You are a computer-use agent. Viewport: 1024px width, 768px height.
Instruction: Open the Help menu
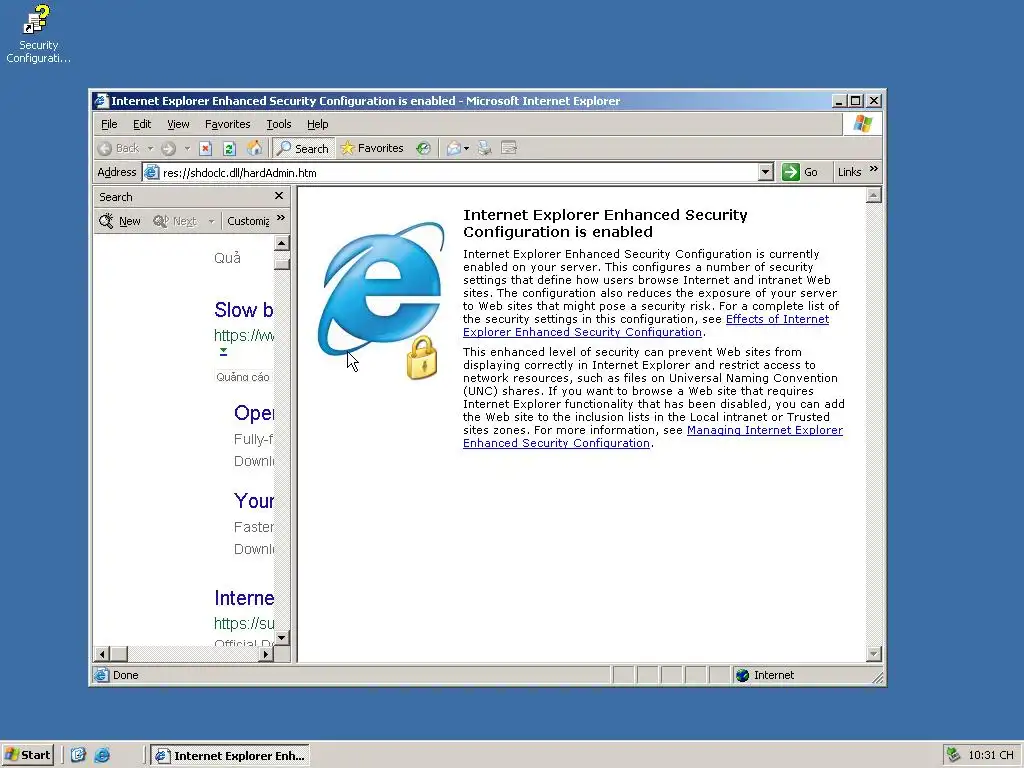click(x=317, y=124)
